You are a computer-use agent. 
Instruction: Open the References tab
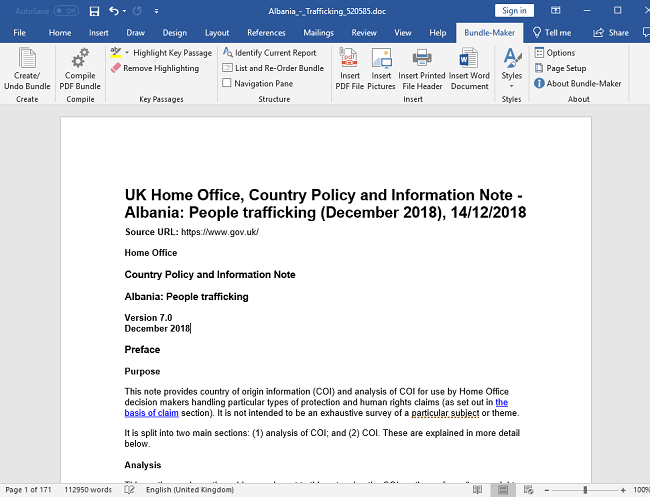pos(266,33)
